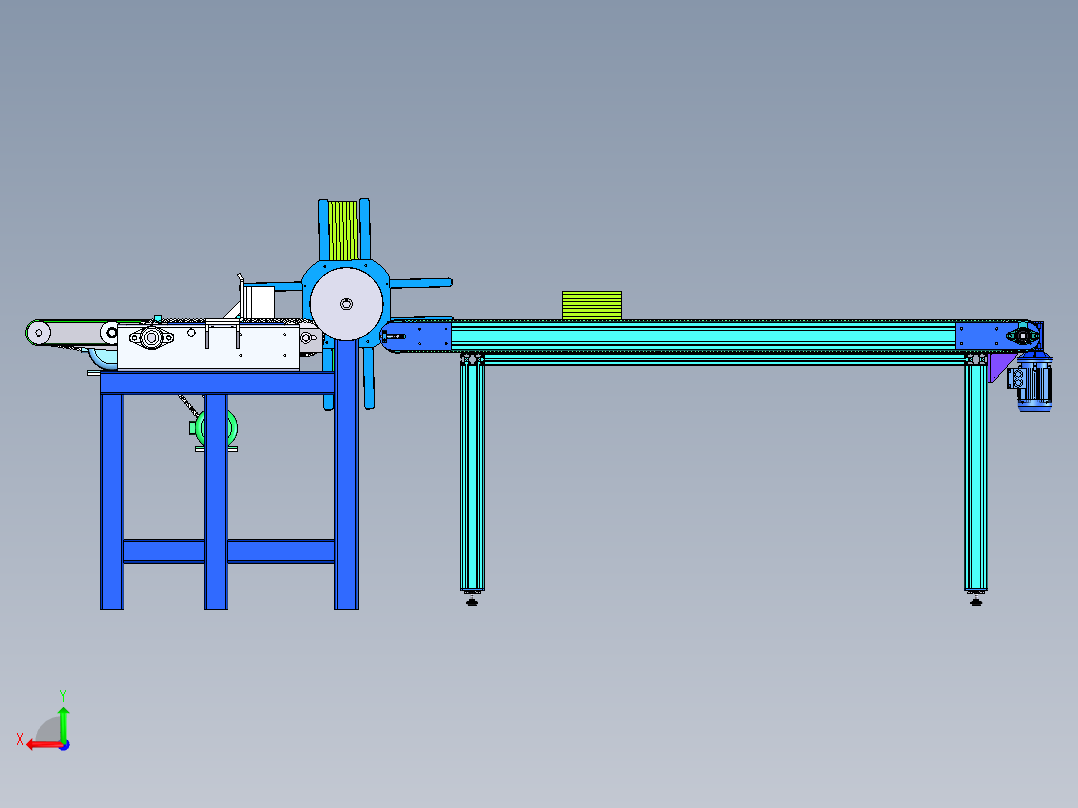1078x808 pixels.
Task: Select the left cyan conveyor support leg
Action: point(472,472)
